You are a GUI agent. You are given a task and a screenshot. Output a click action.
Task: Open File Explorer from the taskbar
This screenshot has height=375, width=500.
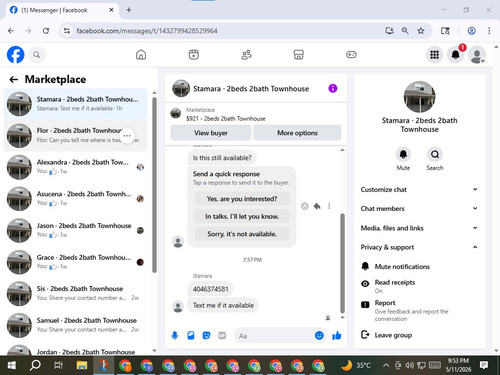coord(82,365)
